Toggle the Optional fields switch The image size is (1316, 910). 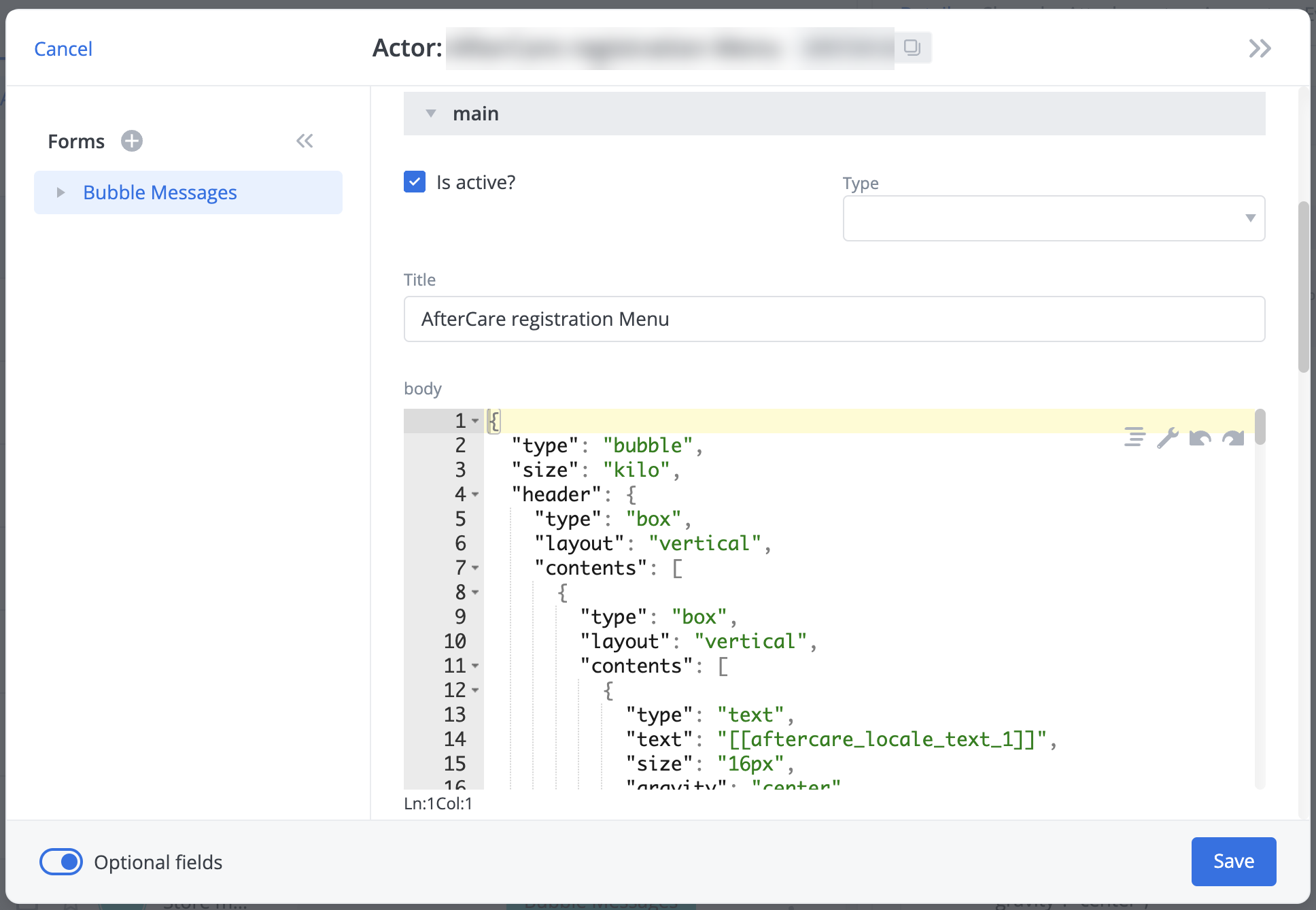coord(61,862)
